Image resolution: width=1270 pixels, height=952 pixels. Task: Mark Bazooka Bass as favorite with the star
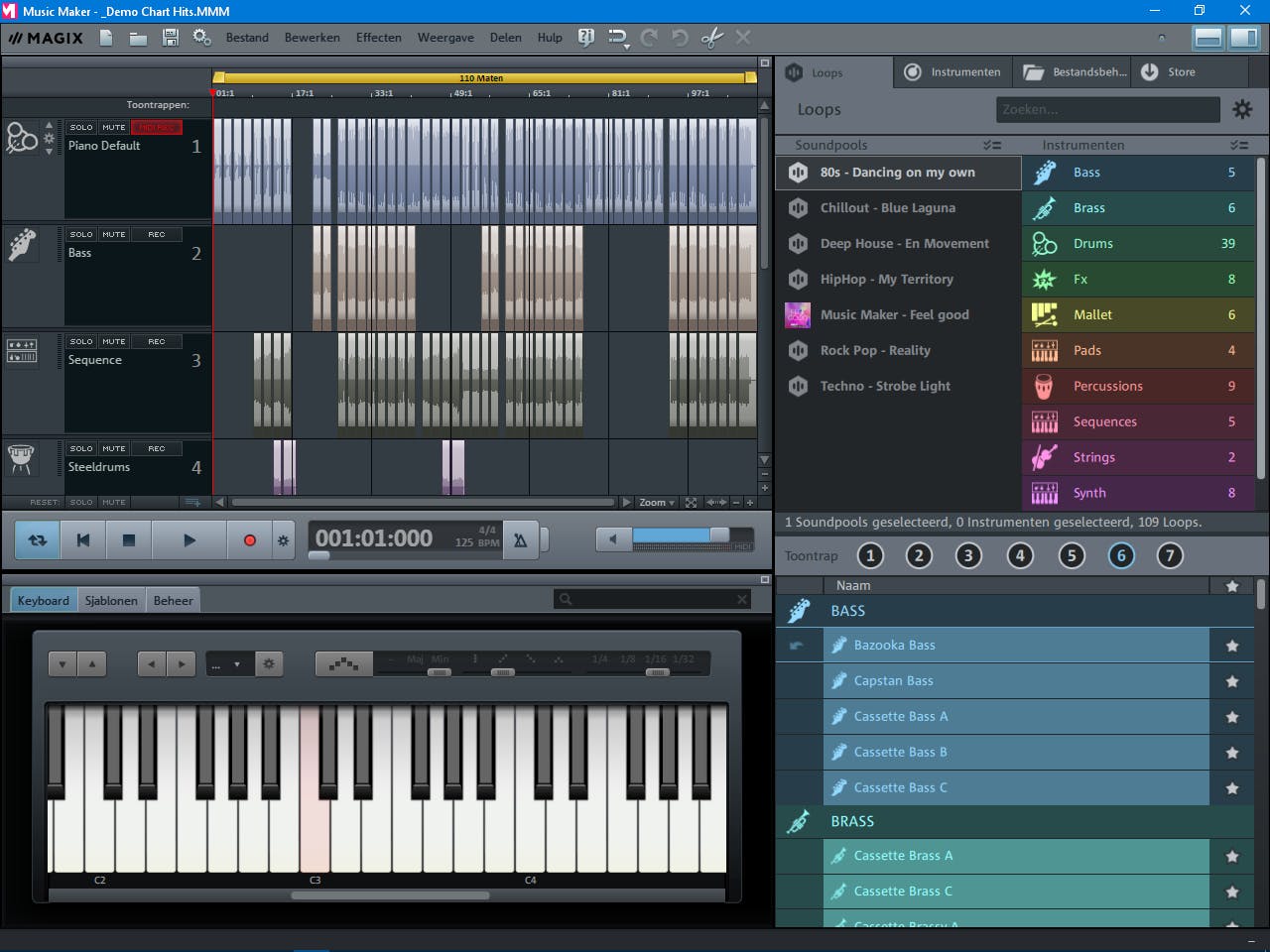click(1231, 645)
